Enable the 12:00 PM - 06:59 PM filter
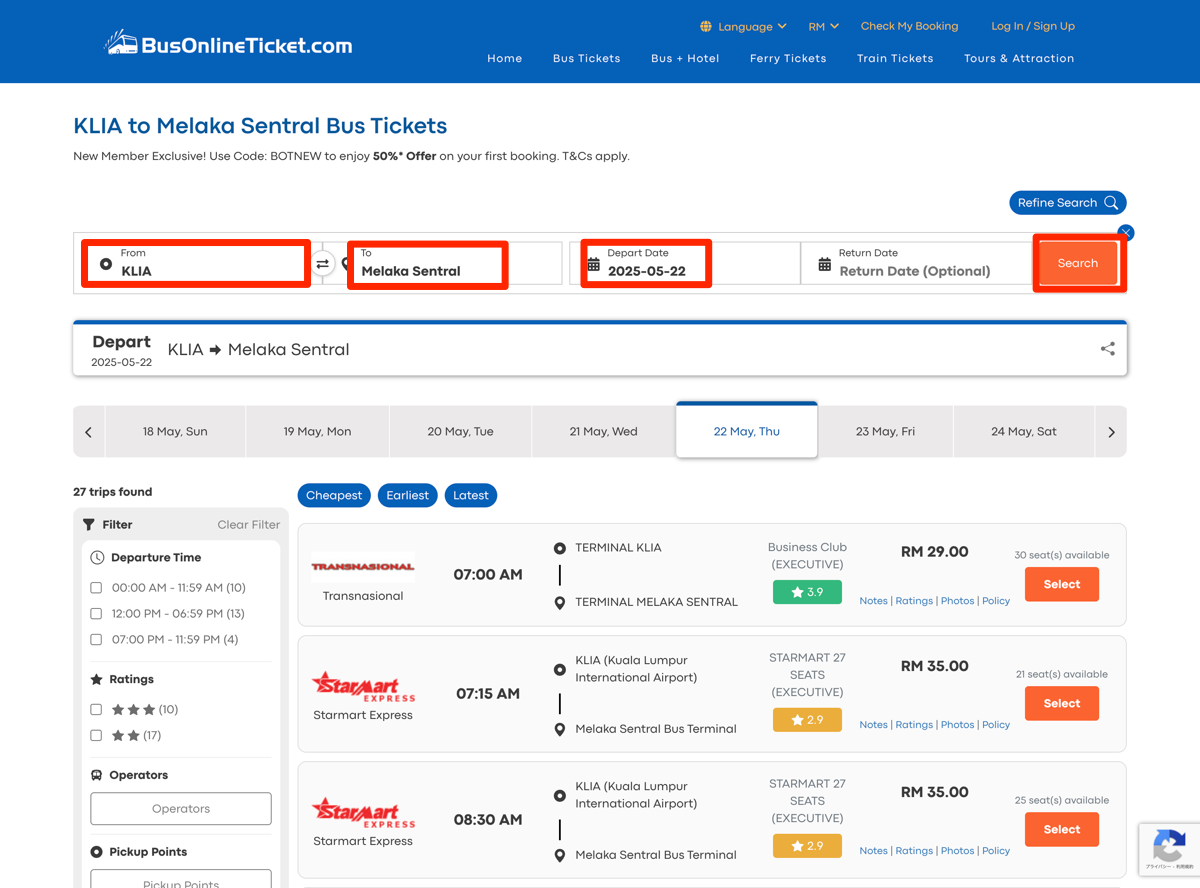 (x=97, y=614)
